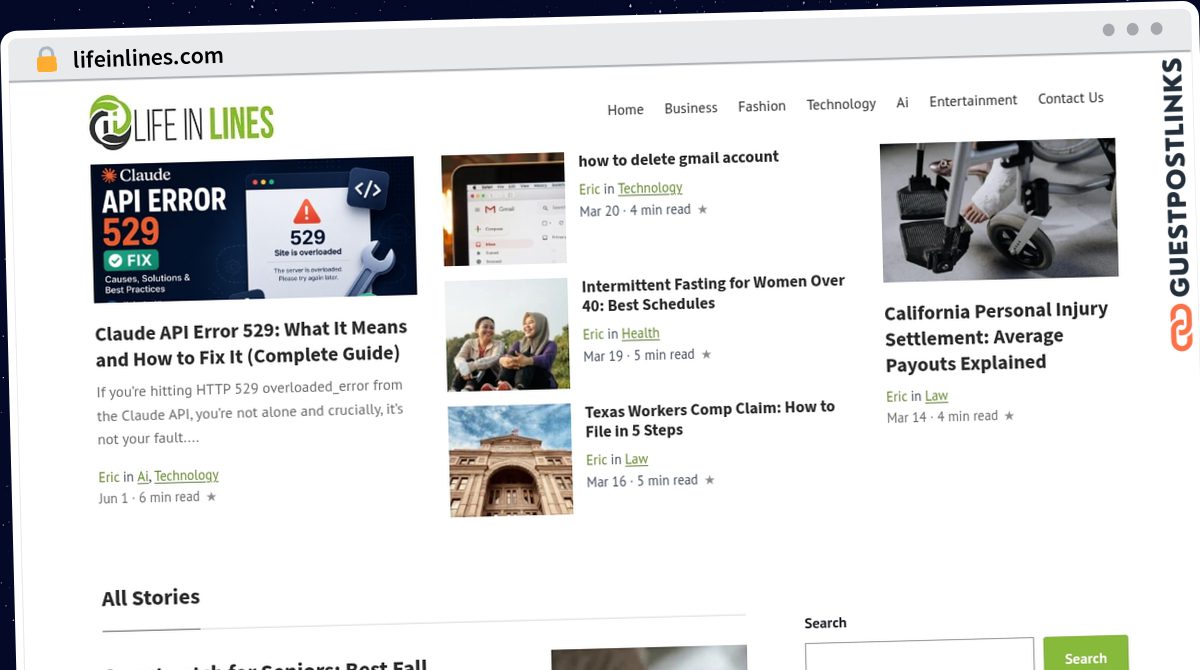Viewport: 1200px width, 670px height.
Task: Focus the Search input field
Action: [919, 654]
